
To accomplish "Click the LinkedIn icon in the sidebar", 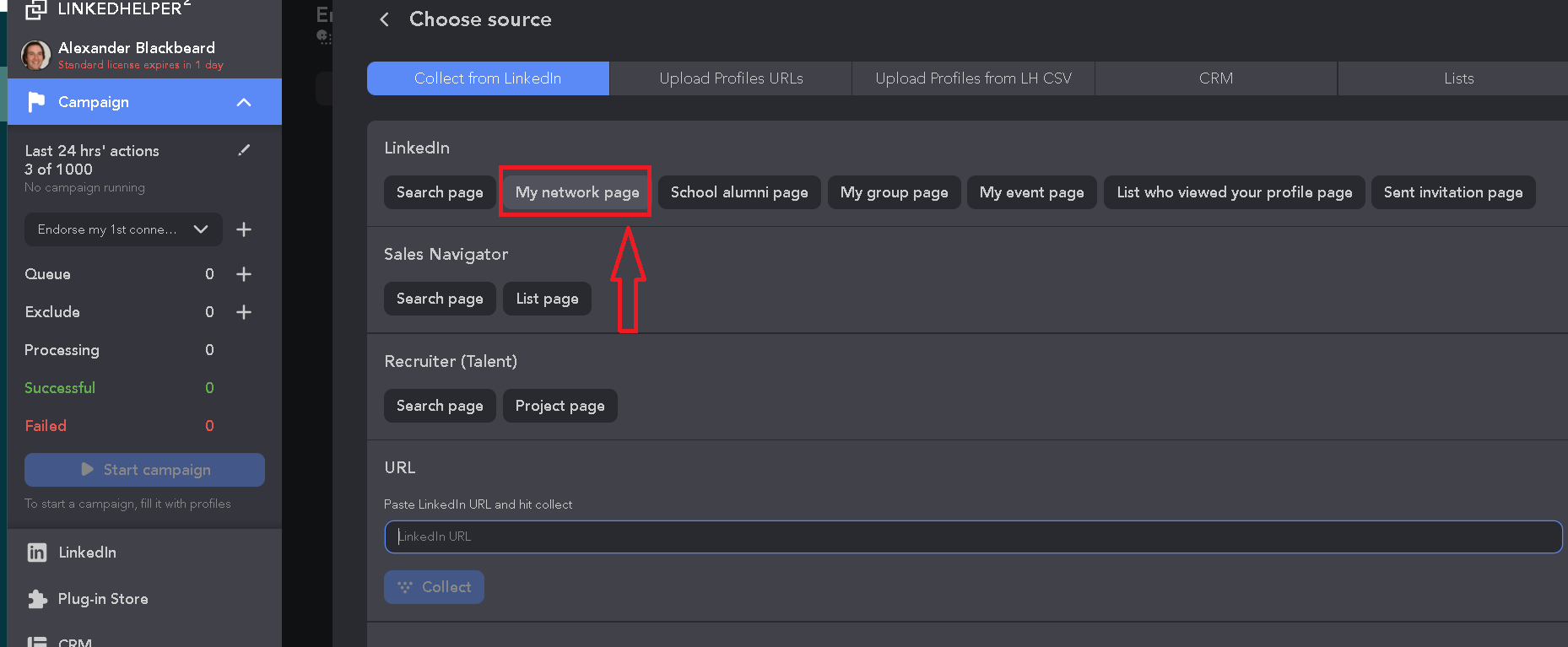I will point(37,553).
